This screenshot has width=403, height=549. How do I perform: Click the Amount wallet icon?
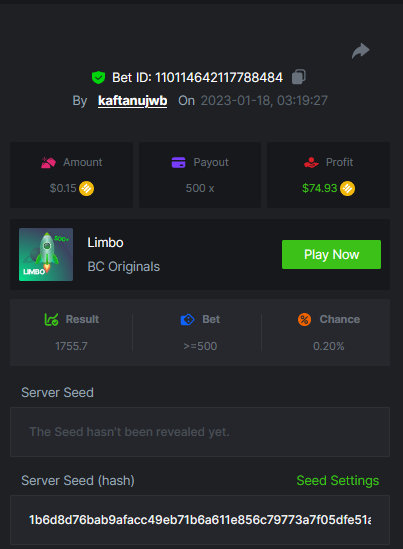coord(48,162)
